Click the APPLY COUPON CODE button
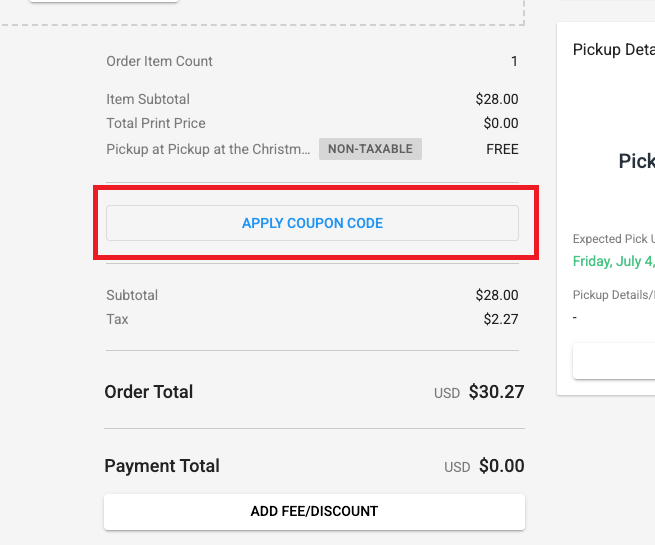The image size is (655, 545). [312, 223]
